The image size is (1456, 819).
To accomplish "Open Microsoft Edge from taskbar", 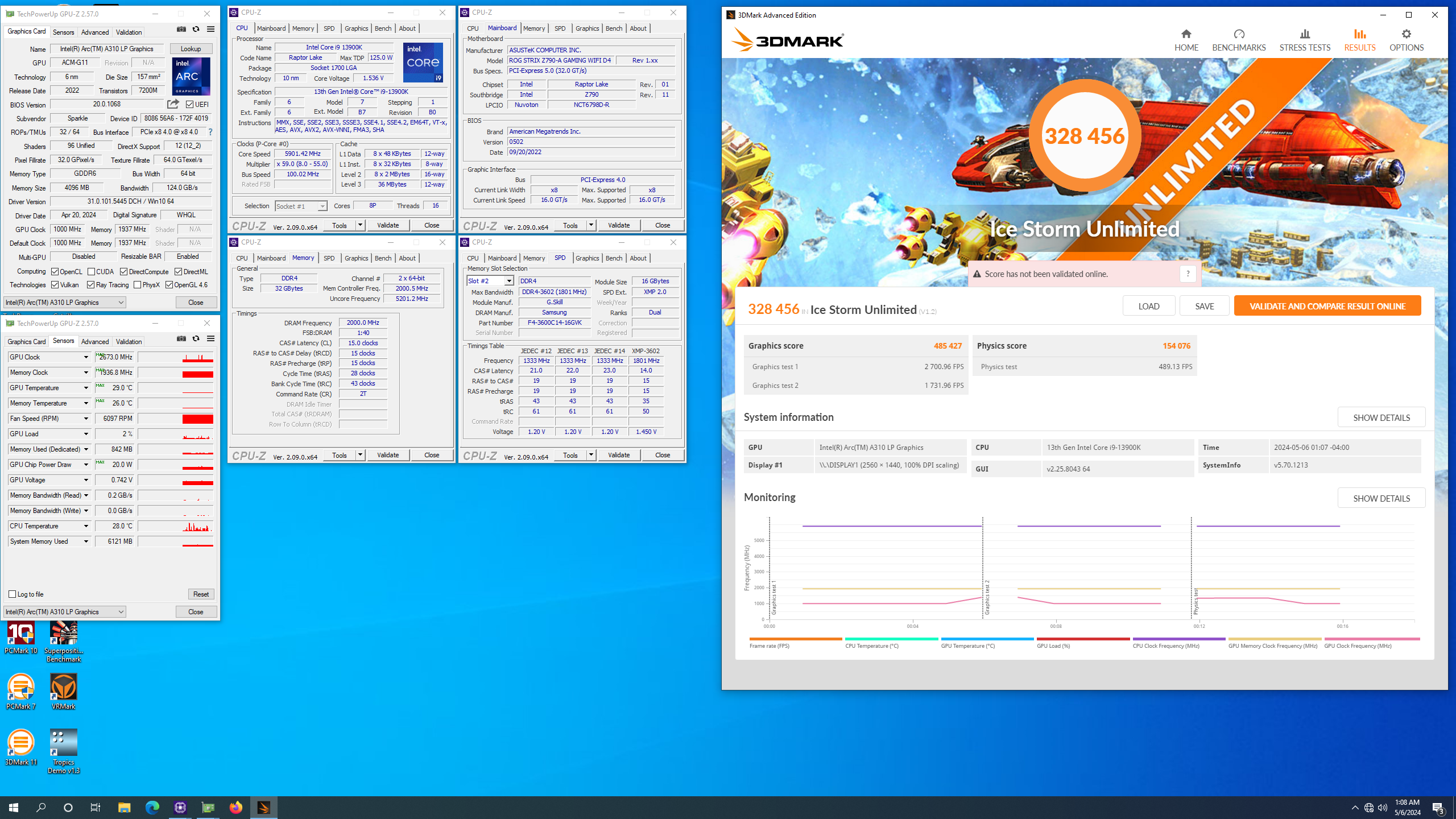I will [152, 807].
